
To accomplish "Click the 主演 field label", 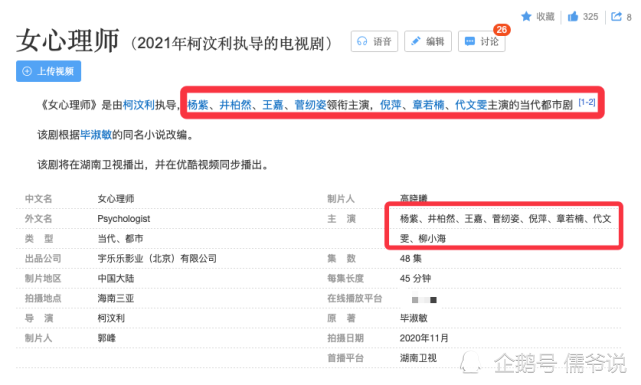I will click(341, 219).
